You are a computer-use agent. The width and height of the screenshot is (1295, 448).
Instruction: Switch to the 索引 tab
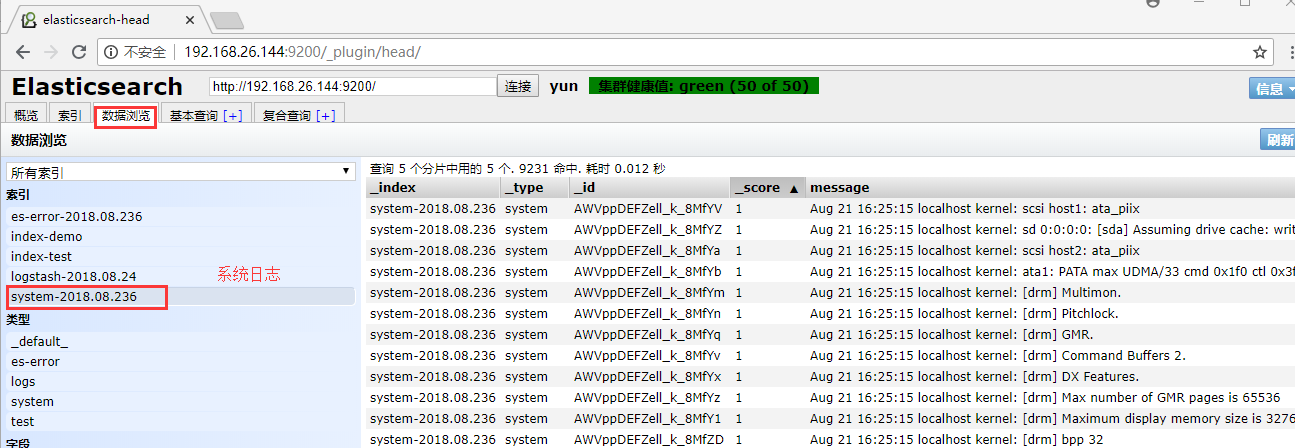tap(69, 116)
